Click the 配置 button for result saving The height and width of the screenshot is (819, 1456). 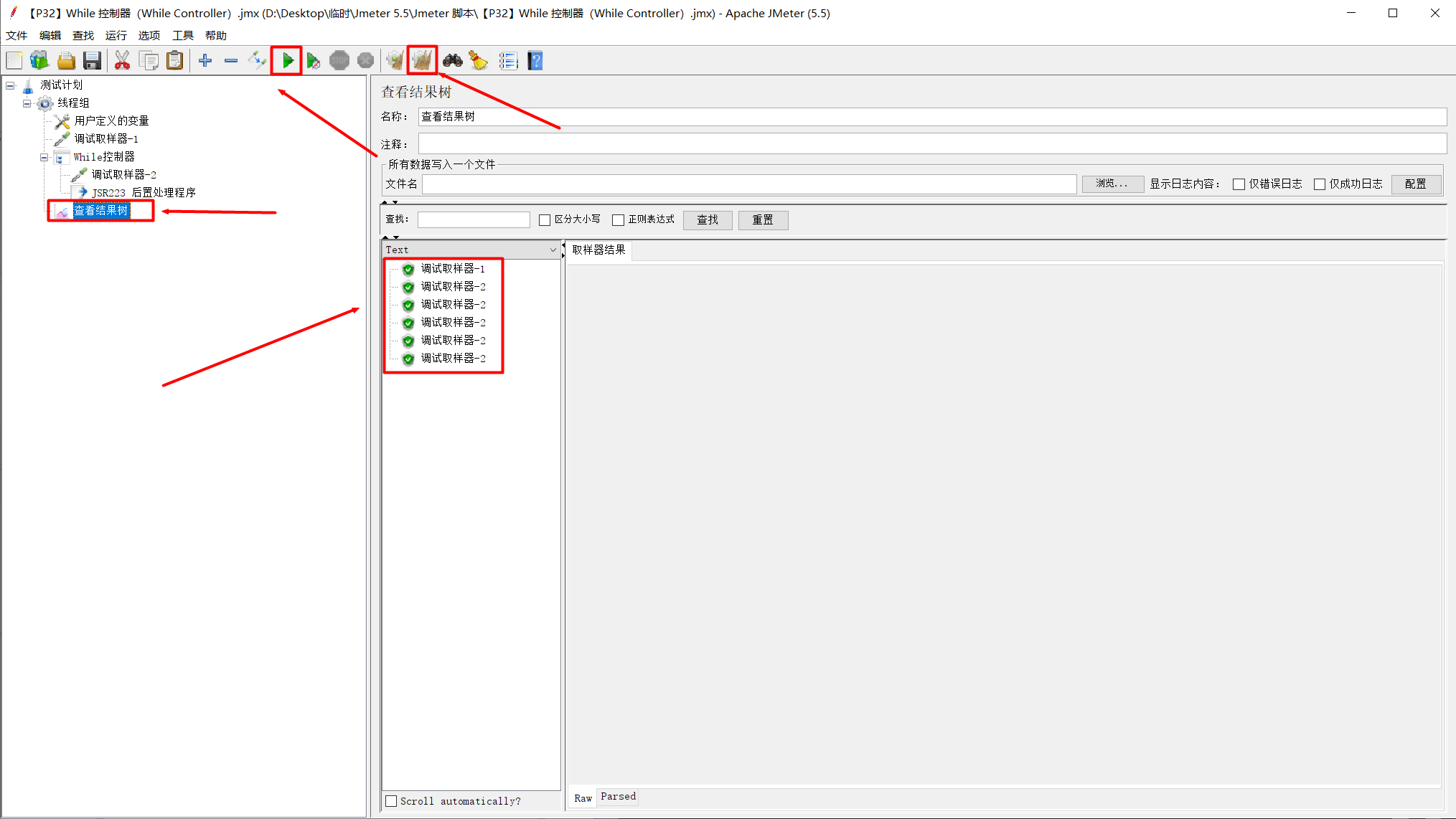1415,184
